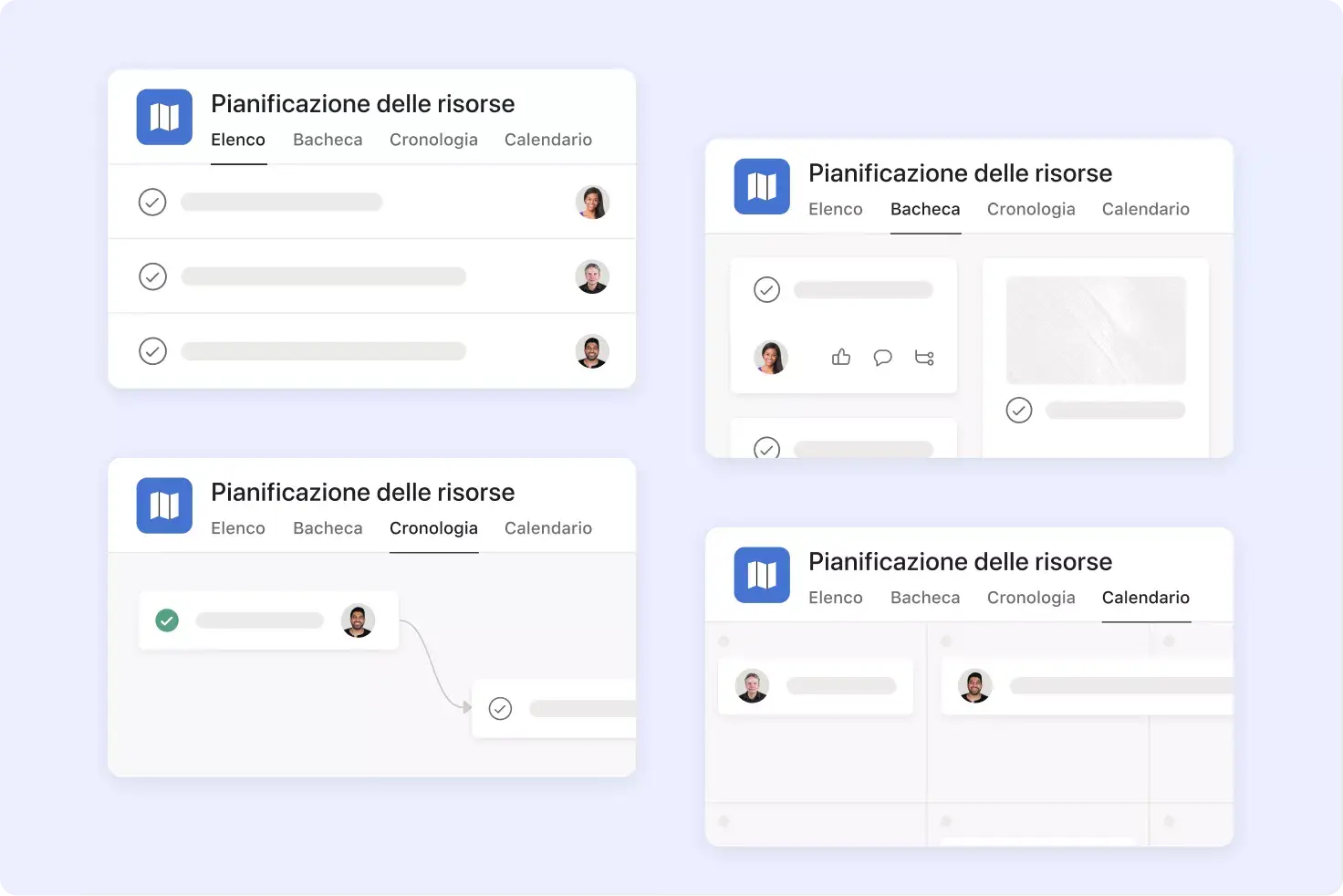Click the avatar on the completed Cronologia task
The width and height of the screenshot is (1343, 896).
pos(359,620)
